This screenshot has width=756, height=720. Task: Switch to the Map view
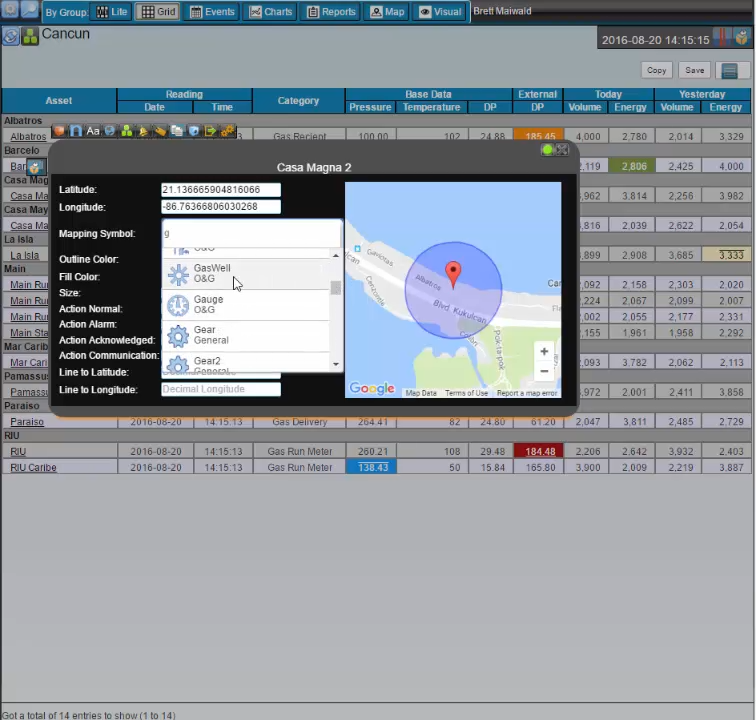click(387, 12)
